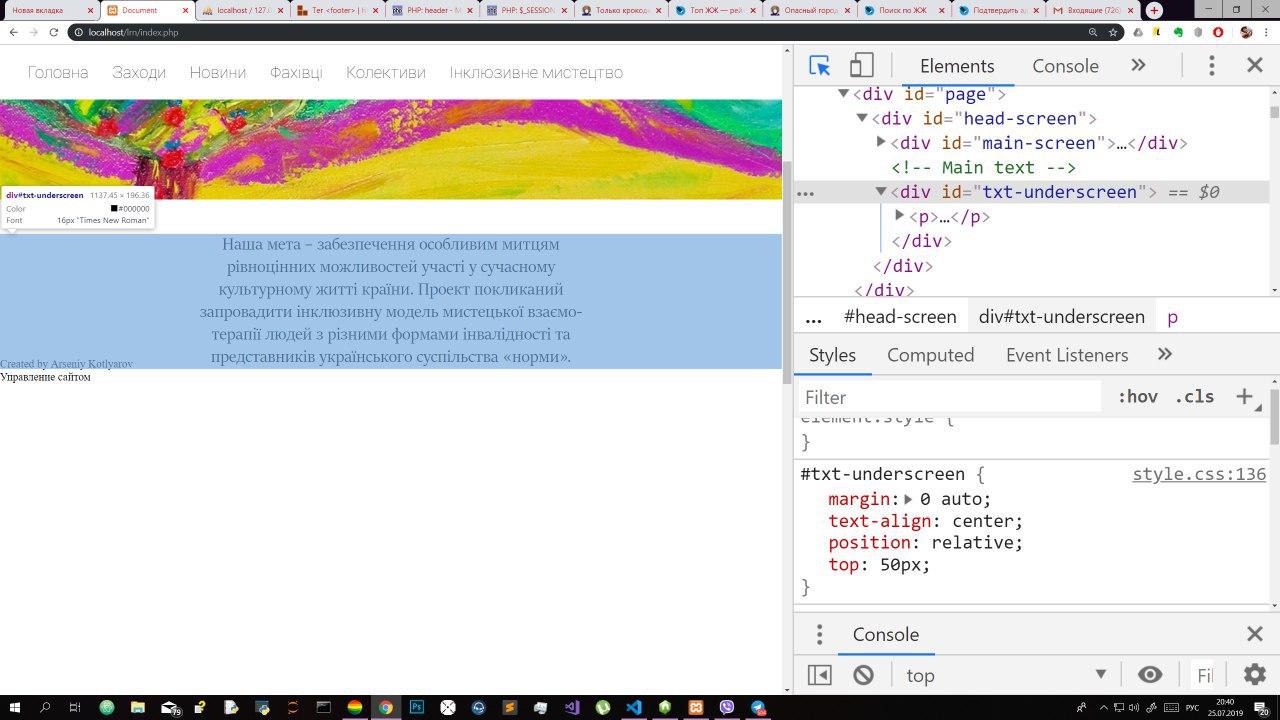The width and height of the screenshot is (1280, 720).
Task: Open the top JavaScript context dropdown
Action: (x=1006, y=675)
